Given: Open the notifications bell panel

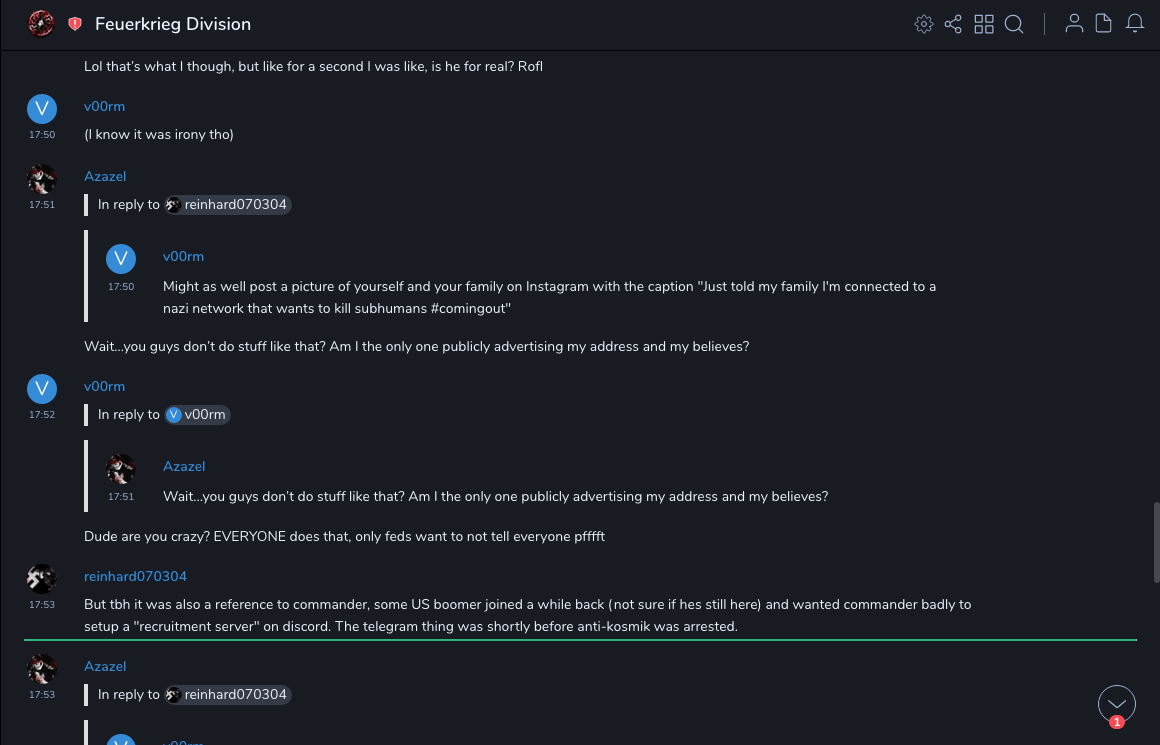Looking at the screenshot, I should (x=1135, y=24).
